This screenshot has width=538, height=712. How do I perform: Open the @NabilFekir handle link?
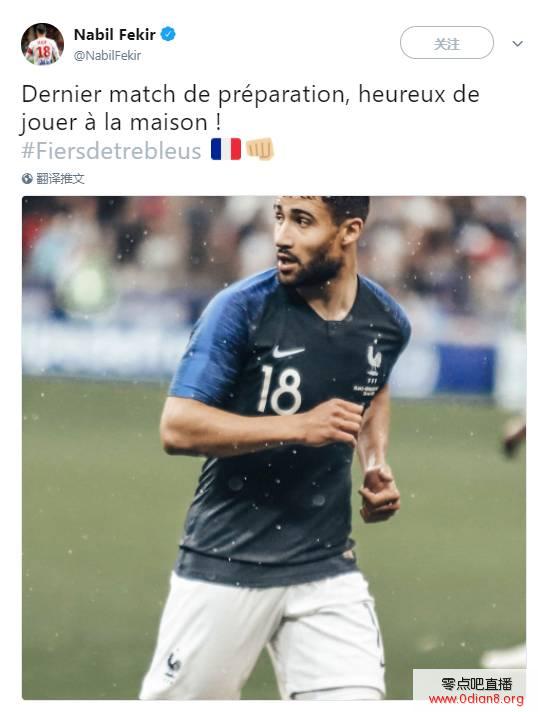click(107, 55)
